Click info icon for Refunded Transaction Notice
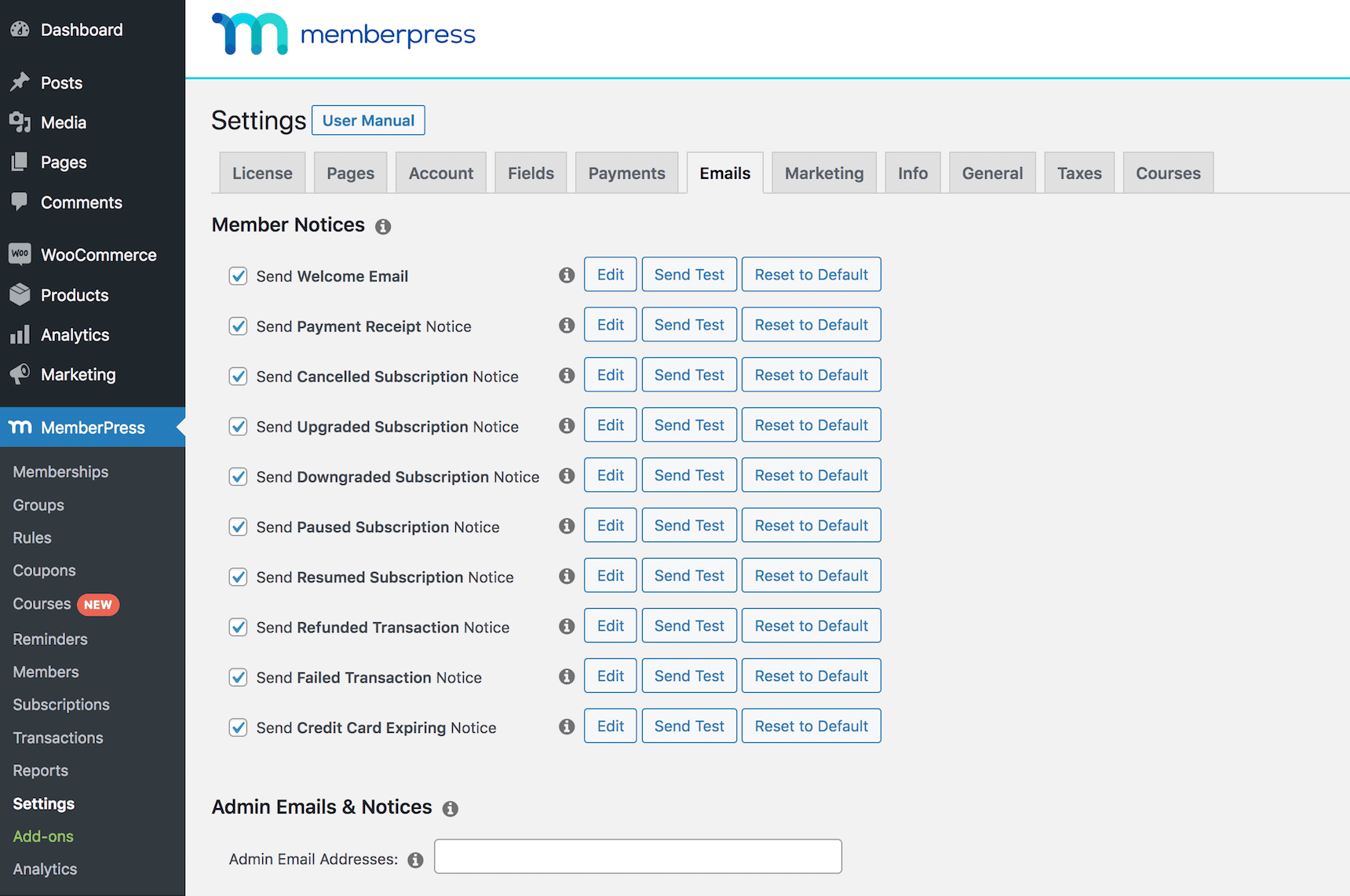Screen dimensions: 1350x896 (567, 627)
